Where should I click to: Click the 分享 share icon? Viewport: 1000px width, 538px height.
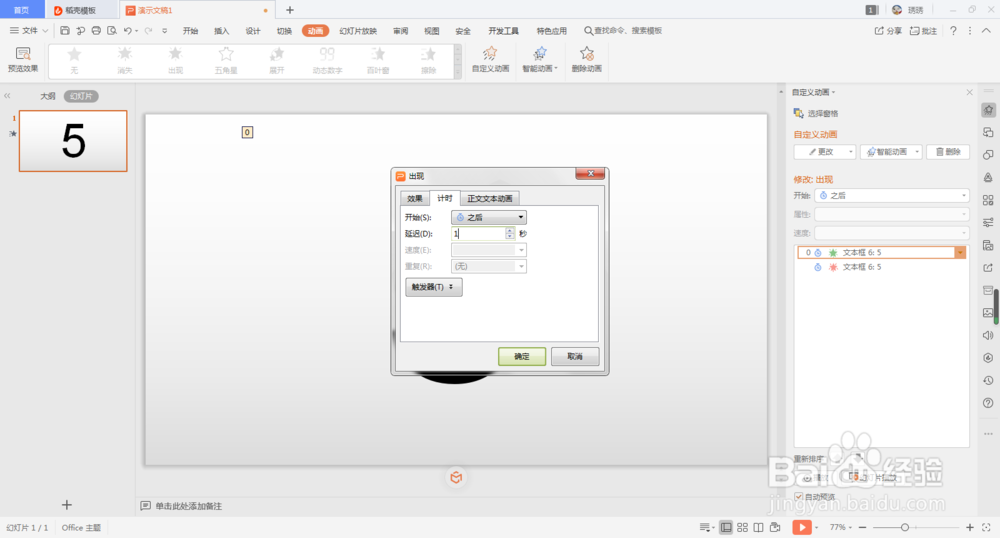(879, 31)
